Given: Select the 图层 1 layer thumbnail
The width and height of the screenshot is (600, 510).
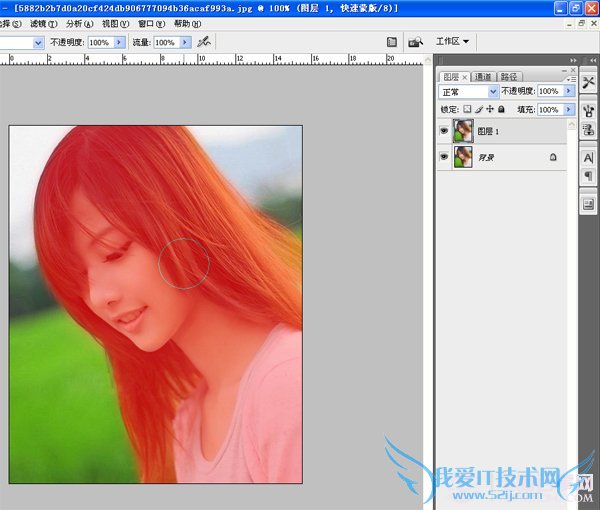Looking at the screenshot, I should 463,130.
